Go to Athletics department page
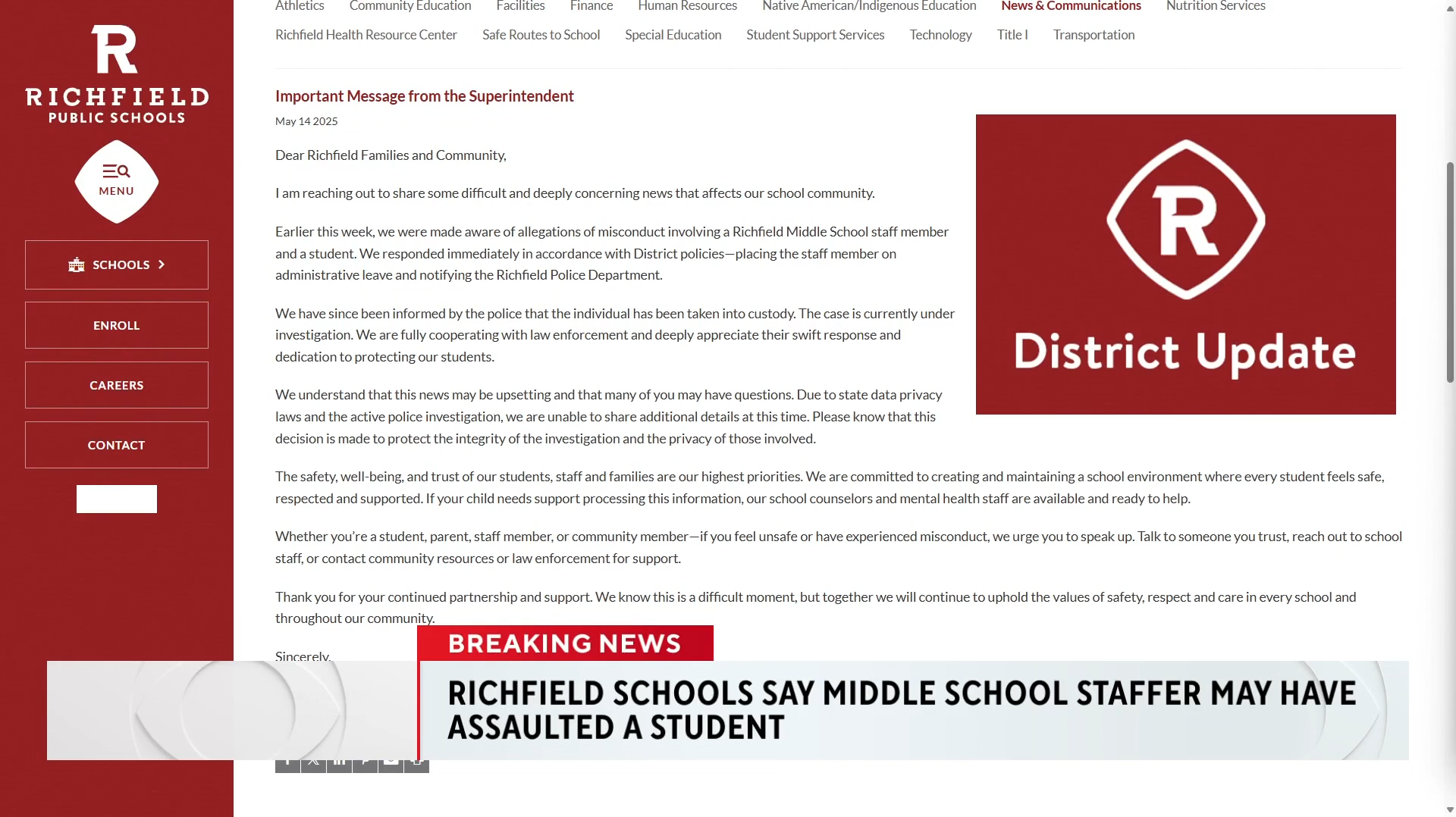This screenshot has height=817, width=1456. (300, 6)
